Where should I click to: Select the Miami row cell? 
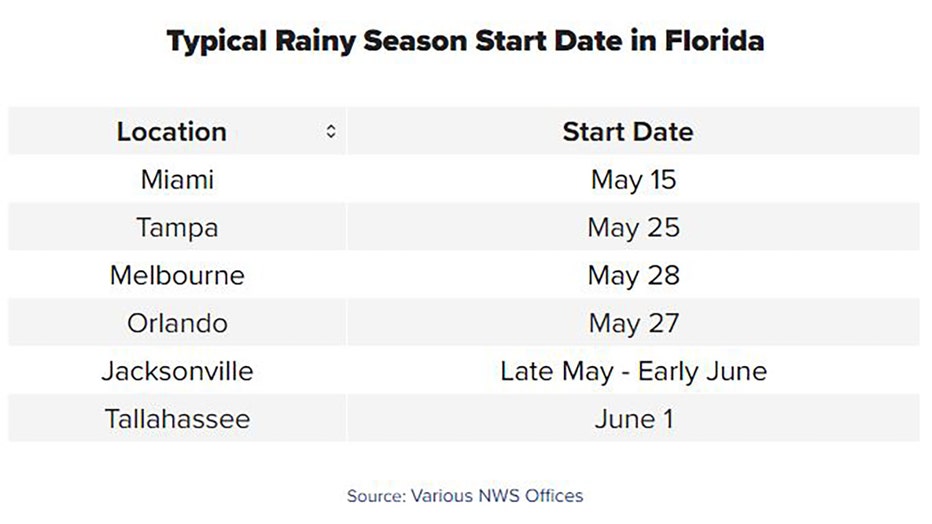pyautogui.click(x=177, y=179)
